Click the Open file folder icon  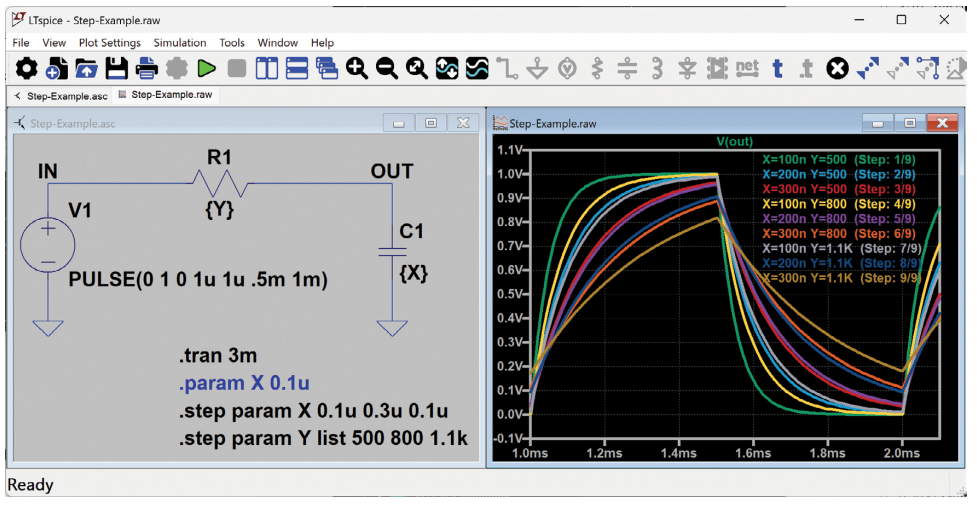tap(86, 68)
